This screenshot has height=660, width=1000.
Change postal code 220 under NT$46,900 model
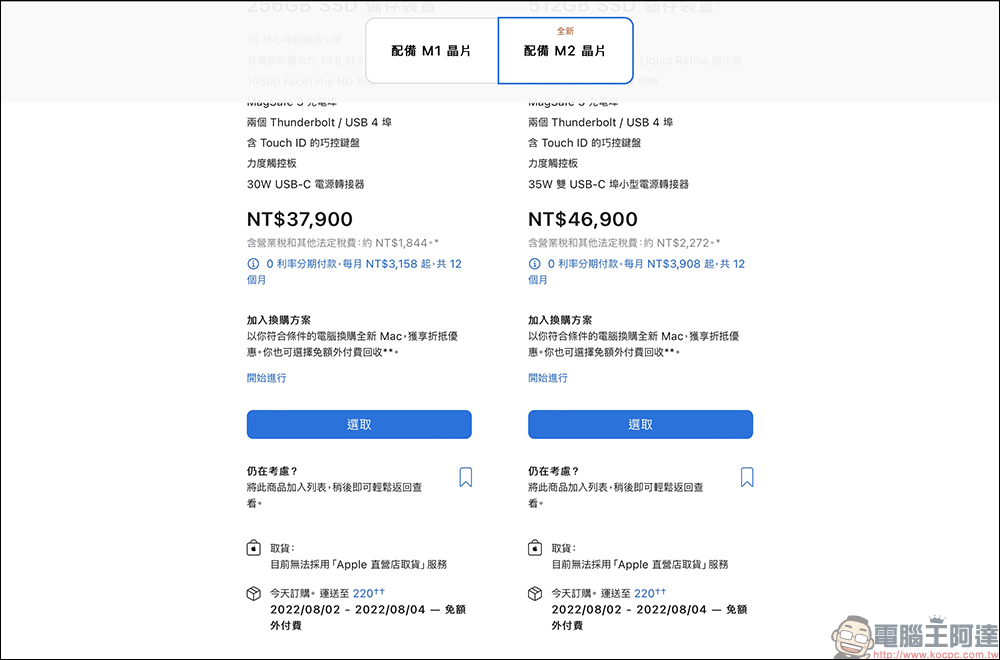(x=644, y=593)
